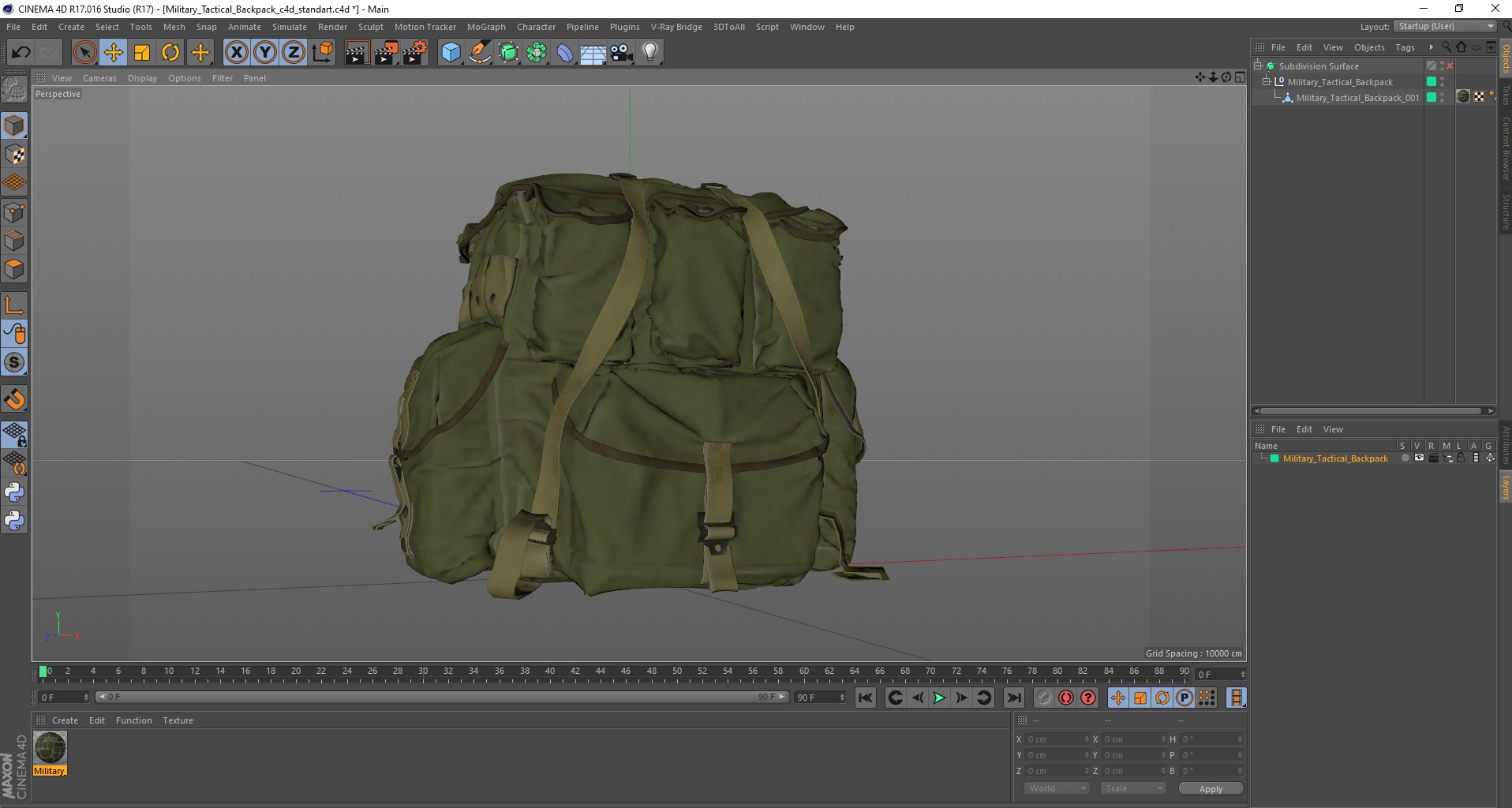Open the Bend deformer icon
This screenshot has width=1512, height=808.
(x=565, y=53)
